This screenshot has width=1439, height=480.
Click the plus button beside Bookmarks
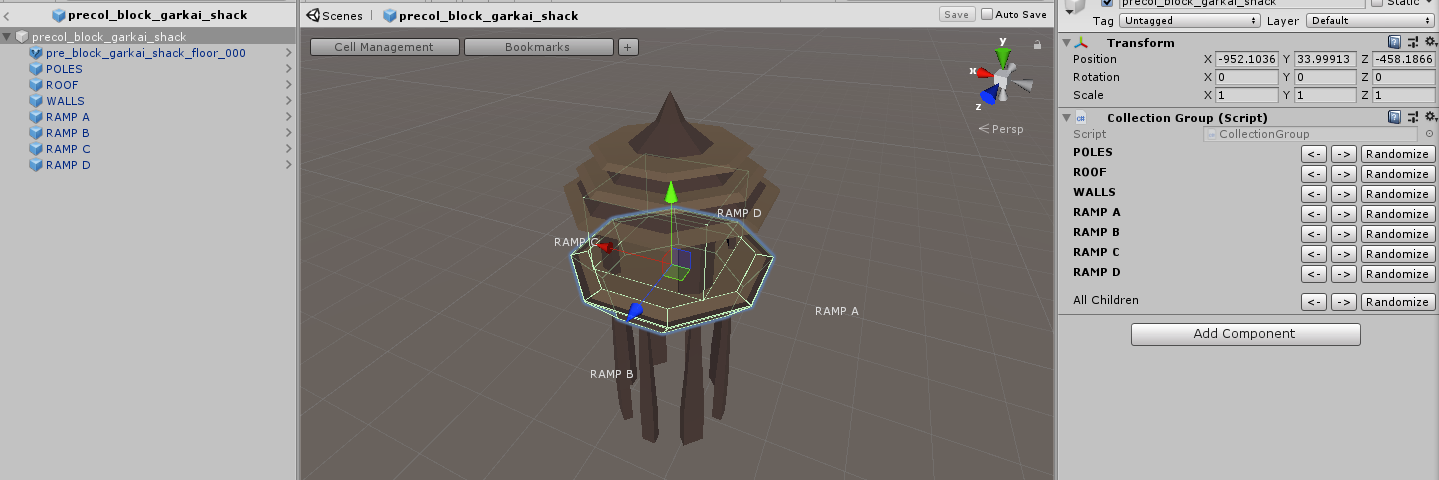(628, 47)
